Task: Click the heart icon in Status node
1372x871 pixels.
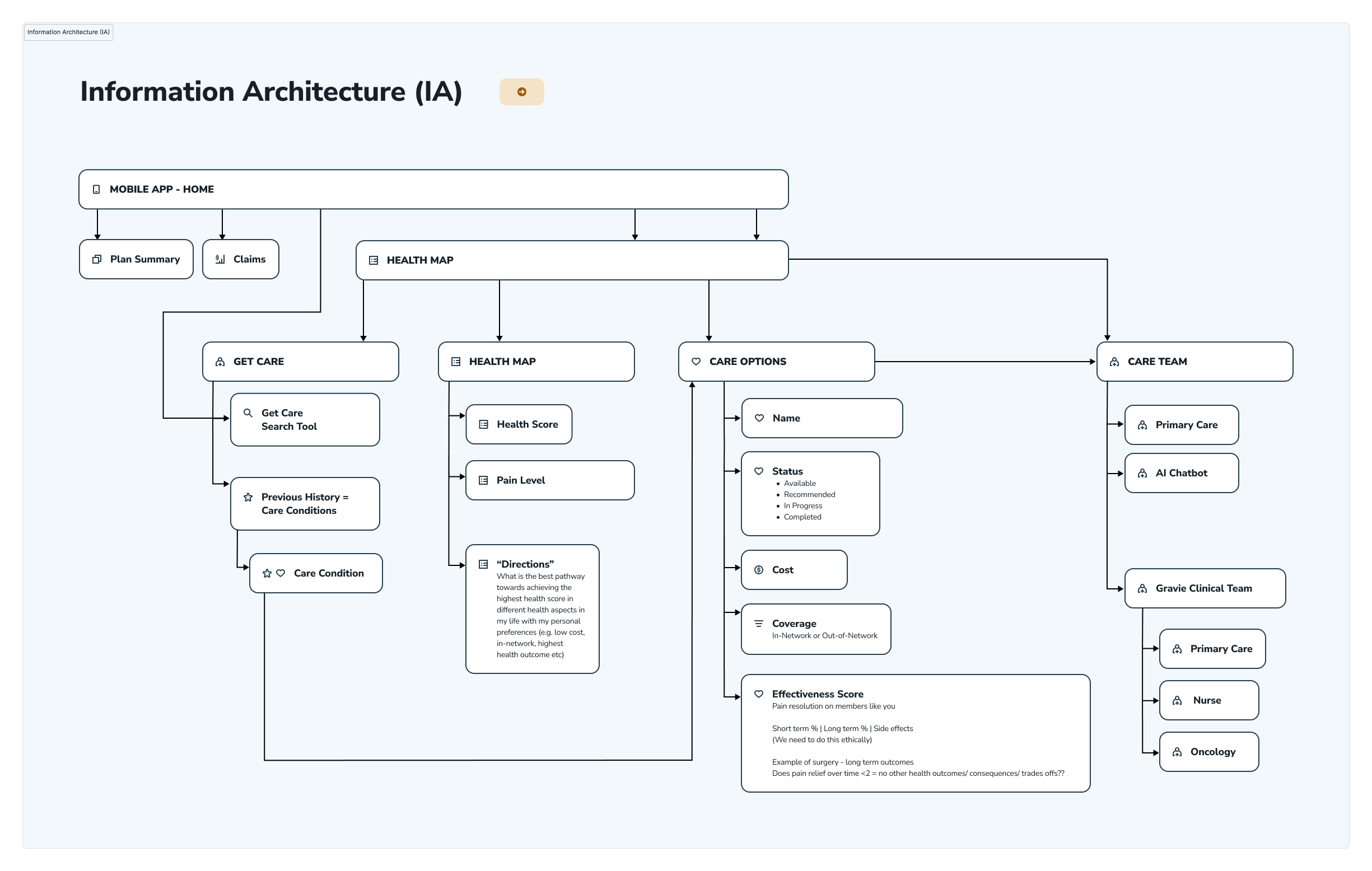Action: [x=759, y=471]
